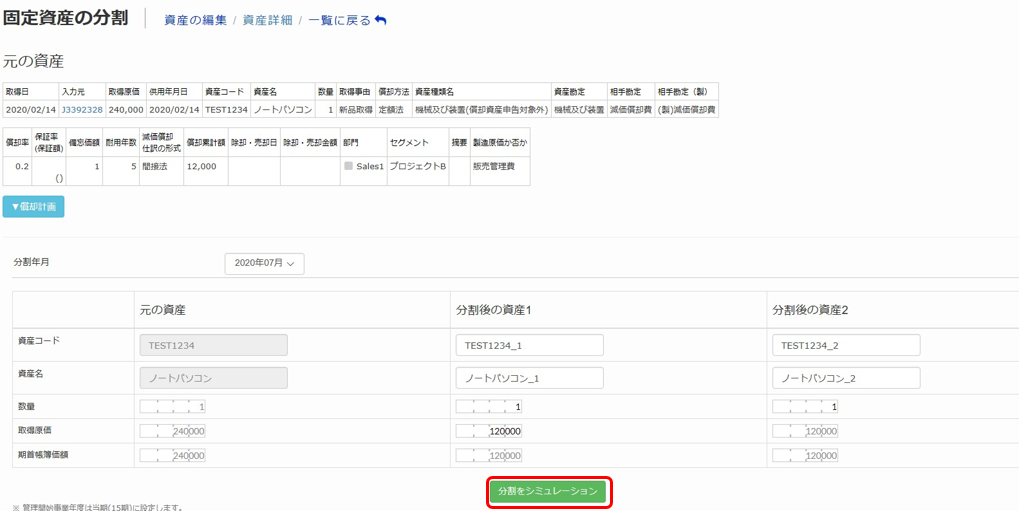This screenshot has height=511, width=1019.
Task: Click the 分割をシミュレーション button
Action: click(548, 492)
